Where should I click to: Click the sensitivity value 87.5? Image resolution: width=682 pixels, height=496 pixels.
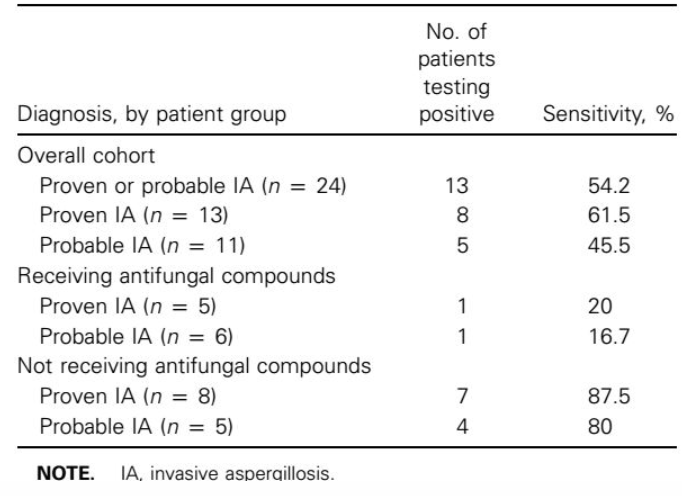pyautogui.click(x=608, y=396)
